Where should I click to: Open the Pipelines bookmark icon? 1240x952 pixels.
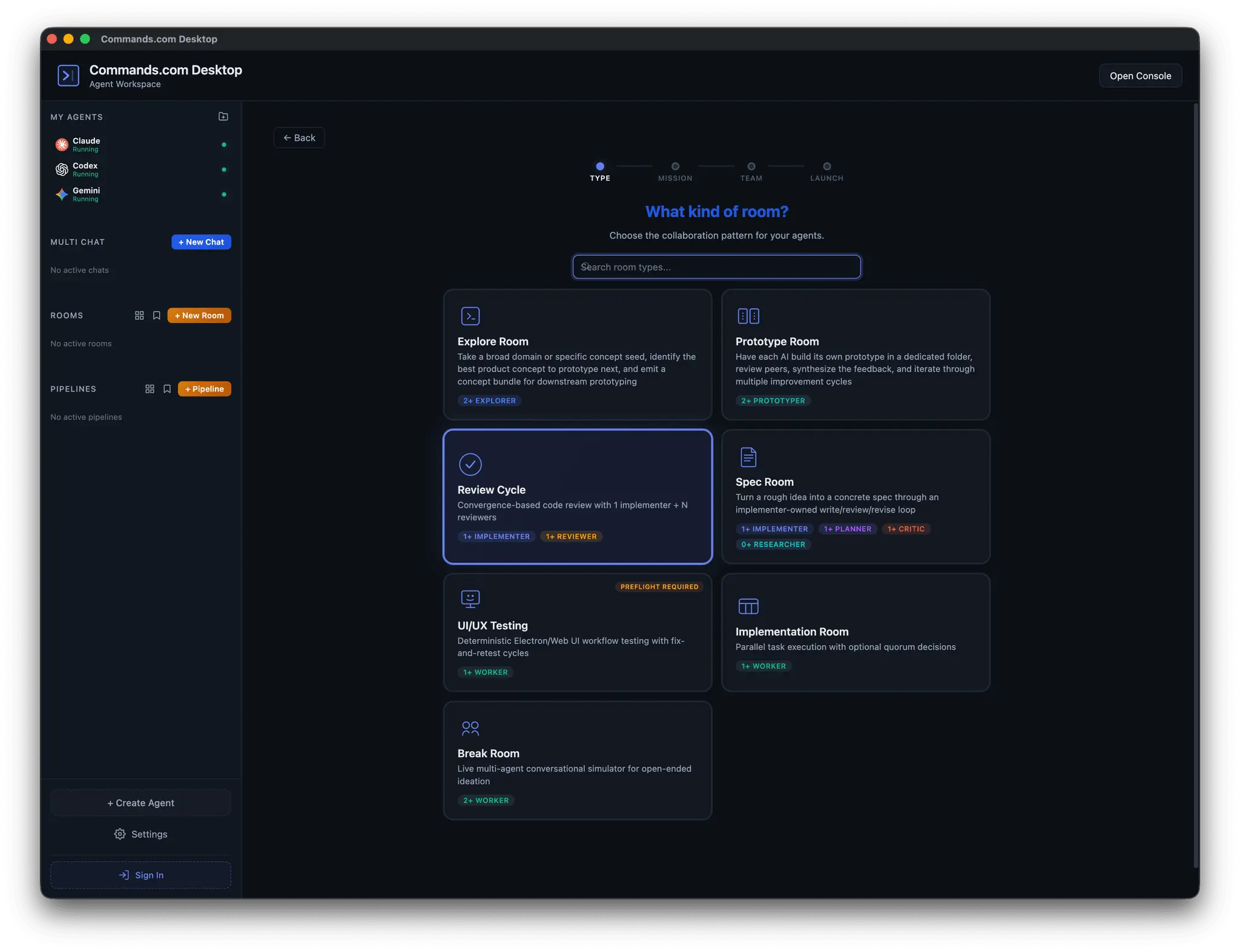click(167, 389)
